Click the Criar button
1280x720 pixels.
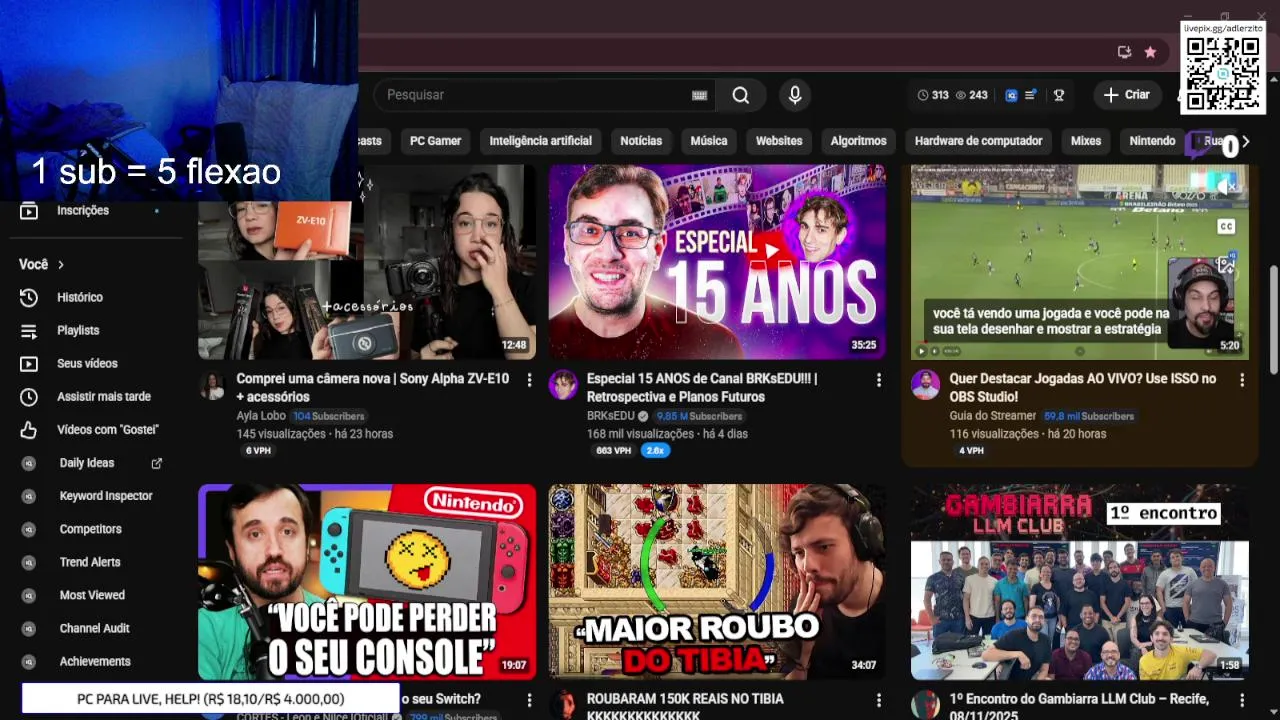pos(1127,95)
